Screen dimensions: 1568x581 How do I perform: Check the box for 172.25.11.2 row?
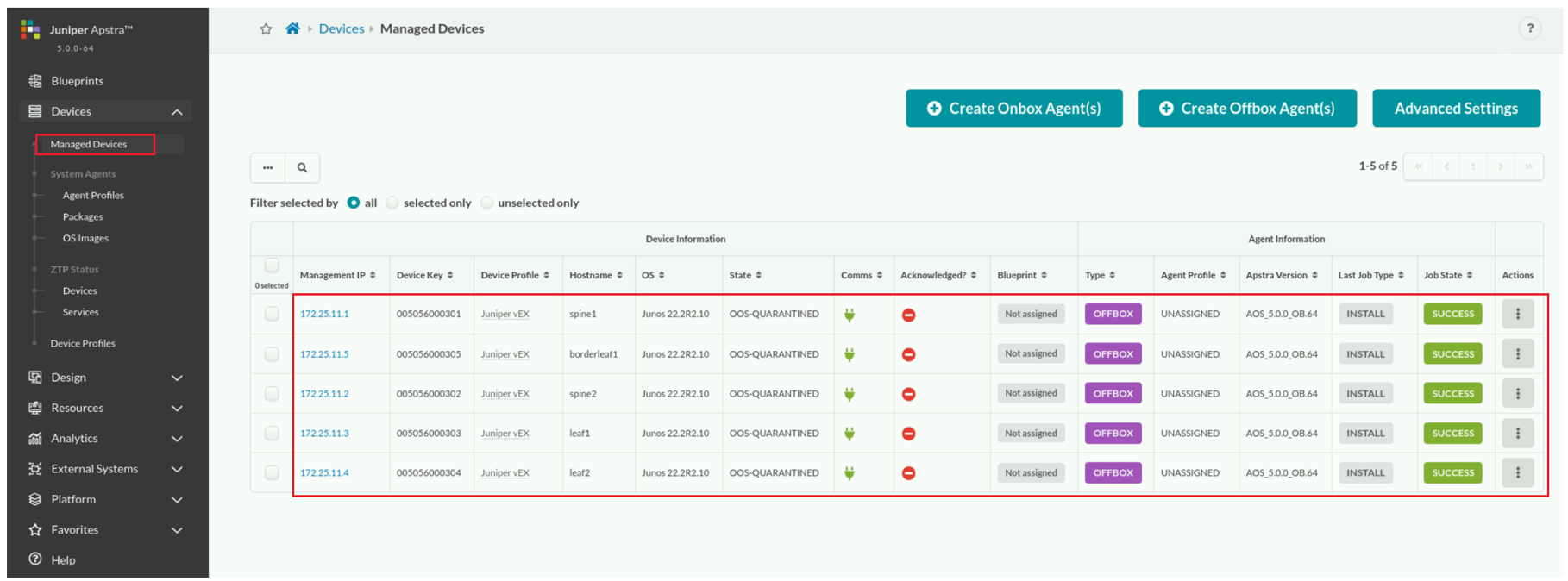coord(272,393)
